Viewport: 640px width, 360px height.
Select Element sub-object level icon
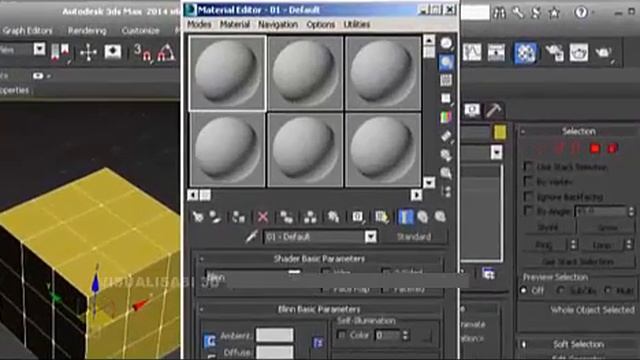(613, 148)
